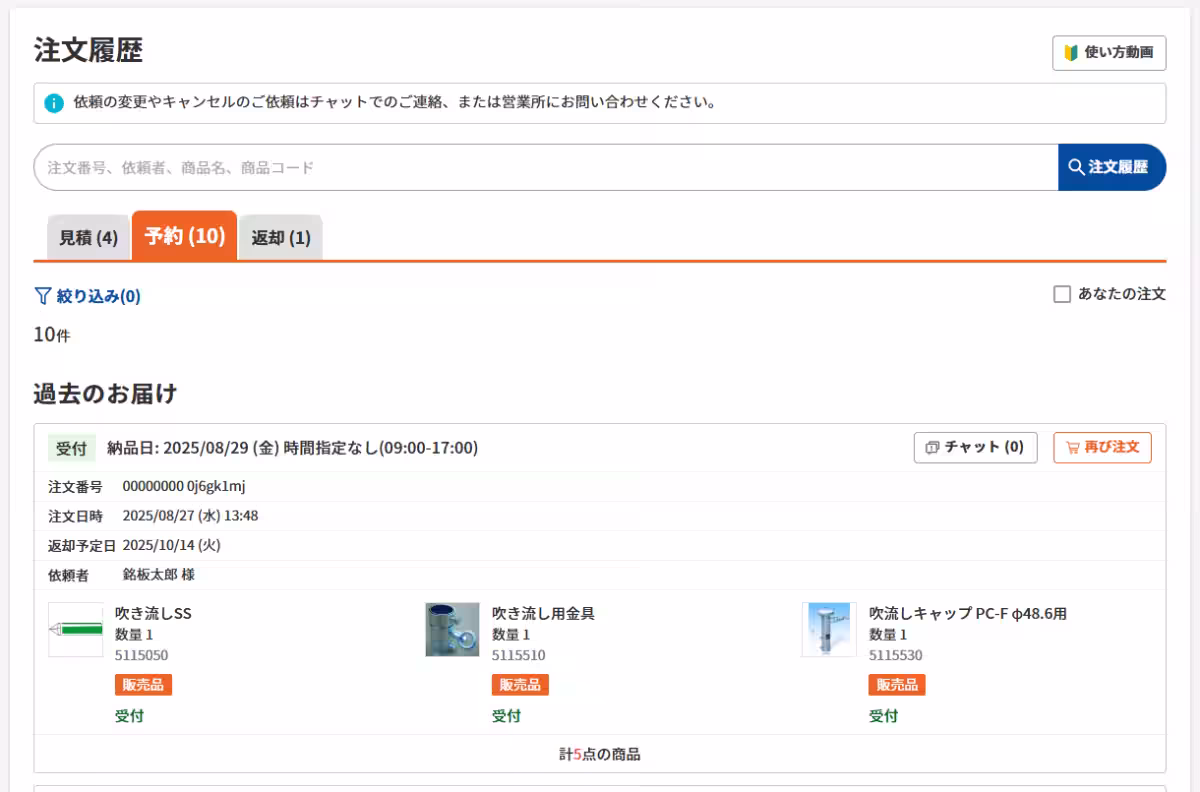Click the 使い方動画 guide button

click(x=1109, y=53)
